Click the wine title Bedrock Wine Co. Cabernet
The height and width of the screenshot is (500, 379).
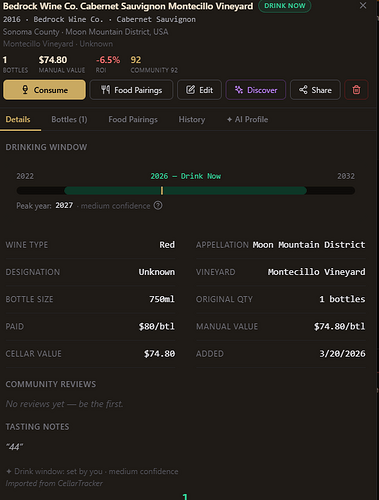click(128, 6)
